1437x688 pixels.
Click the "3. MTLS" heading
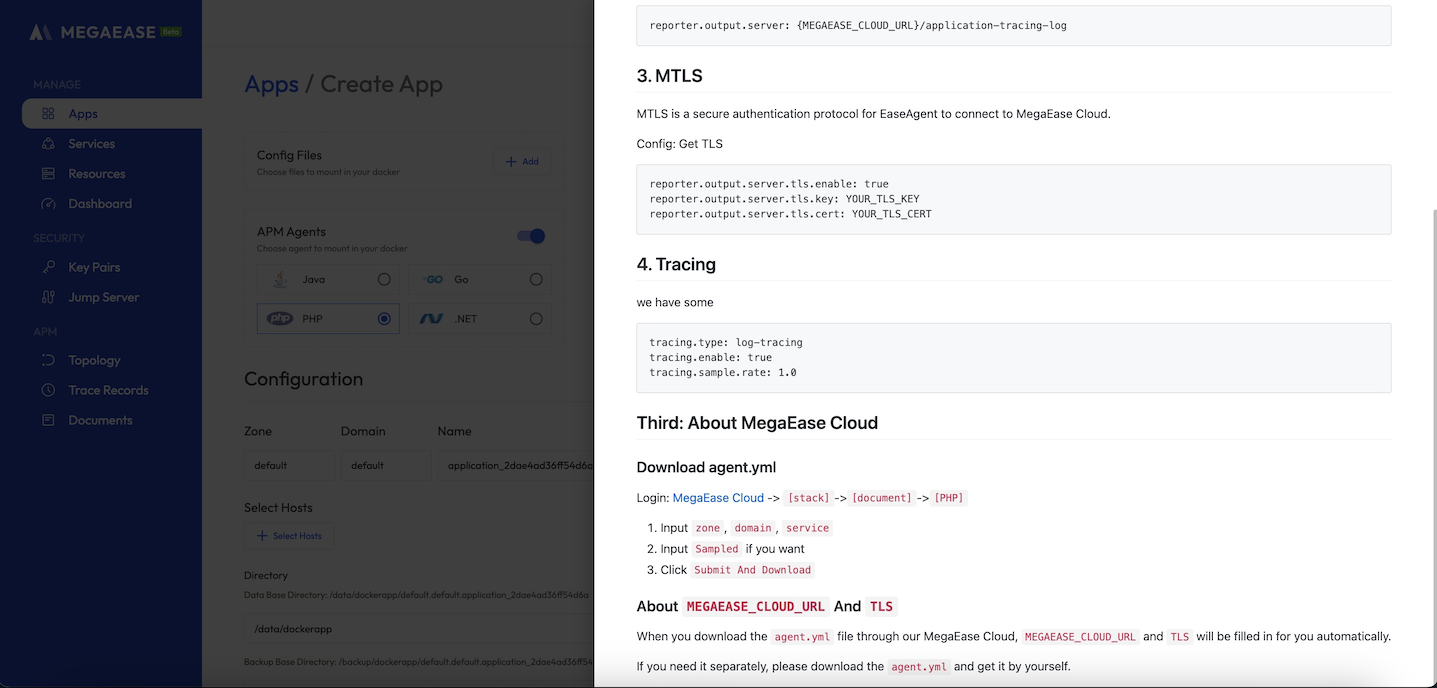669,76
